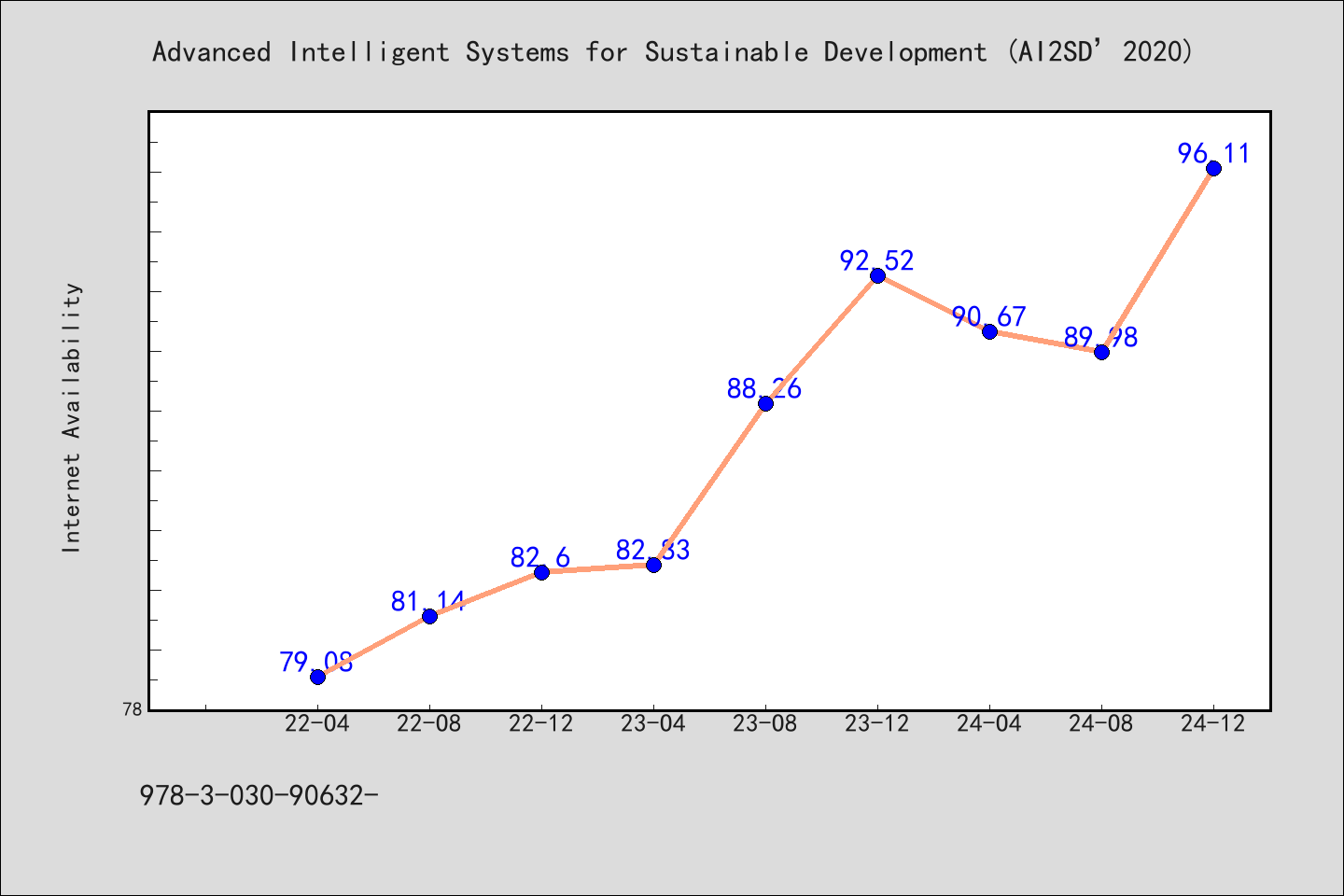Click the chart title about Advanced Intelligent Systems
The height and width of the screenshot is (896, 1344).
[x=673, y=51]
